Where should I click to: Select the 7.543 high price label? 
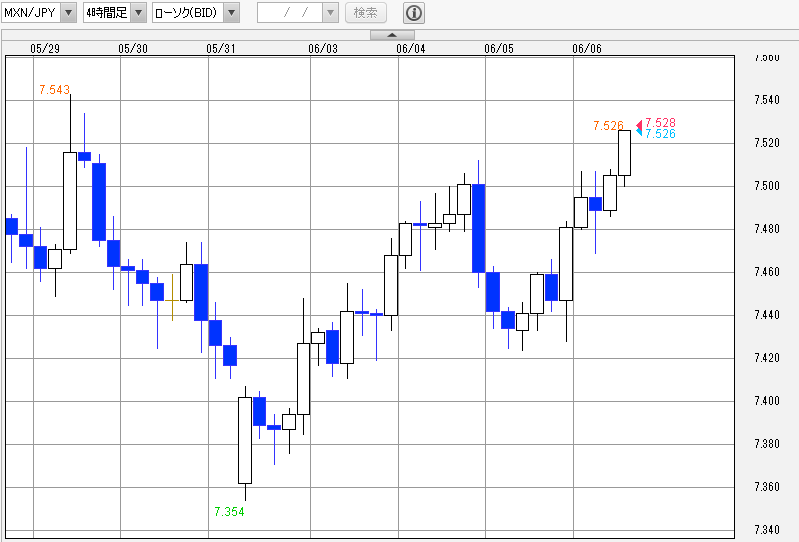(54, 90)
